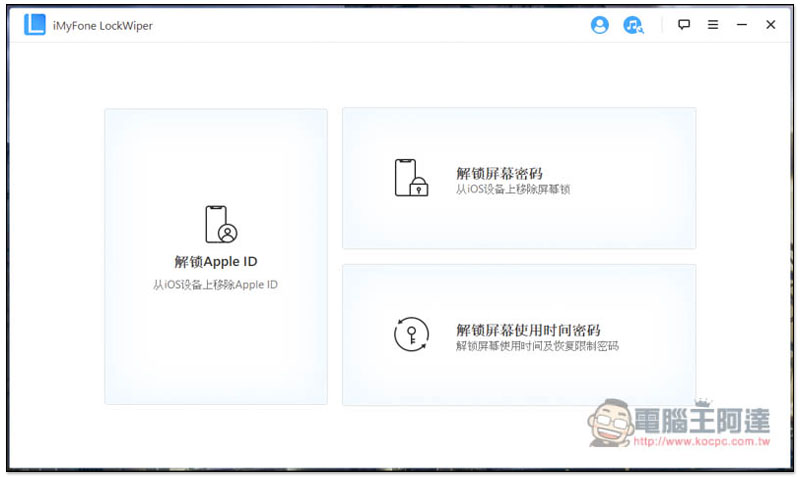The width and height of the screenshot is (800, 477).
Task: Click the iMyFone LockWiper title text
Action: (x=103, y=26)
